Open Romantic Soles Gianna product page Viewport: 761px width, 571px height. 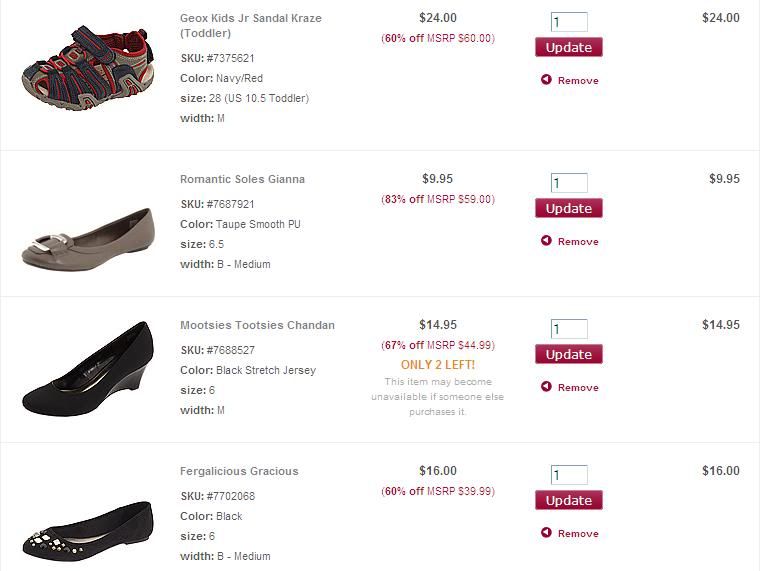click(x=242, y=179)
